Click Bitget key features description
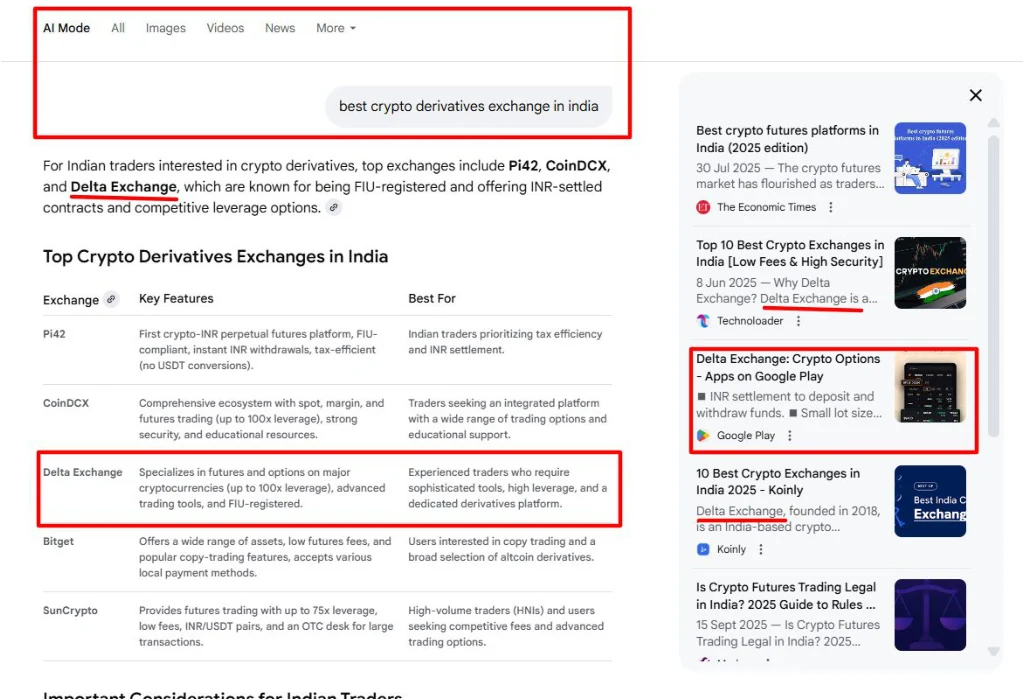Screen dimensions: 1025x700 pyautogui.click(x=265, y=557)
